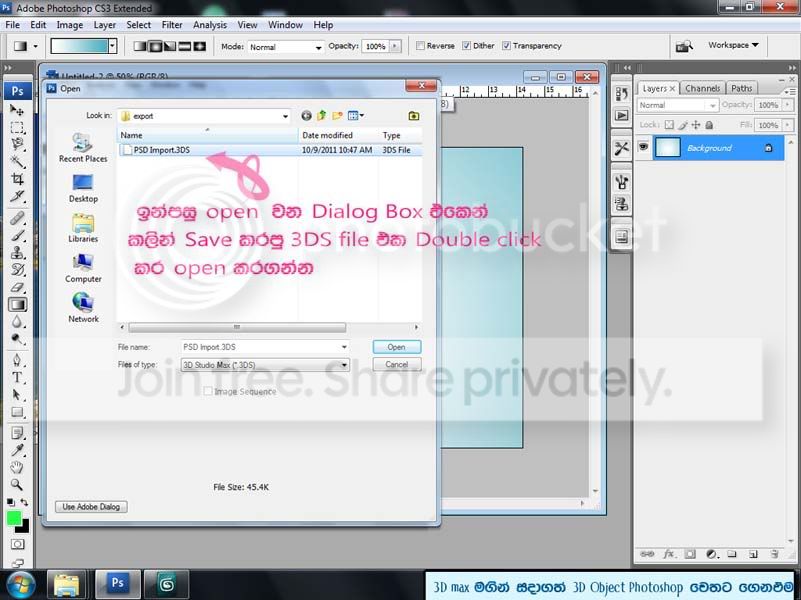The height and width of the screenshot is (600, 801).
Task: Select the Move tool
Action: (x=17, y=110)
